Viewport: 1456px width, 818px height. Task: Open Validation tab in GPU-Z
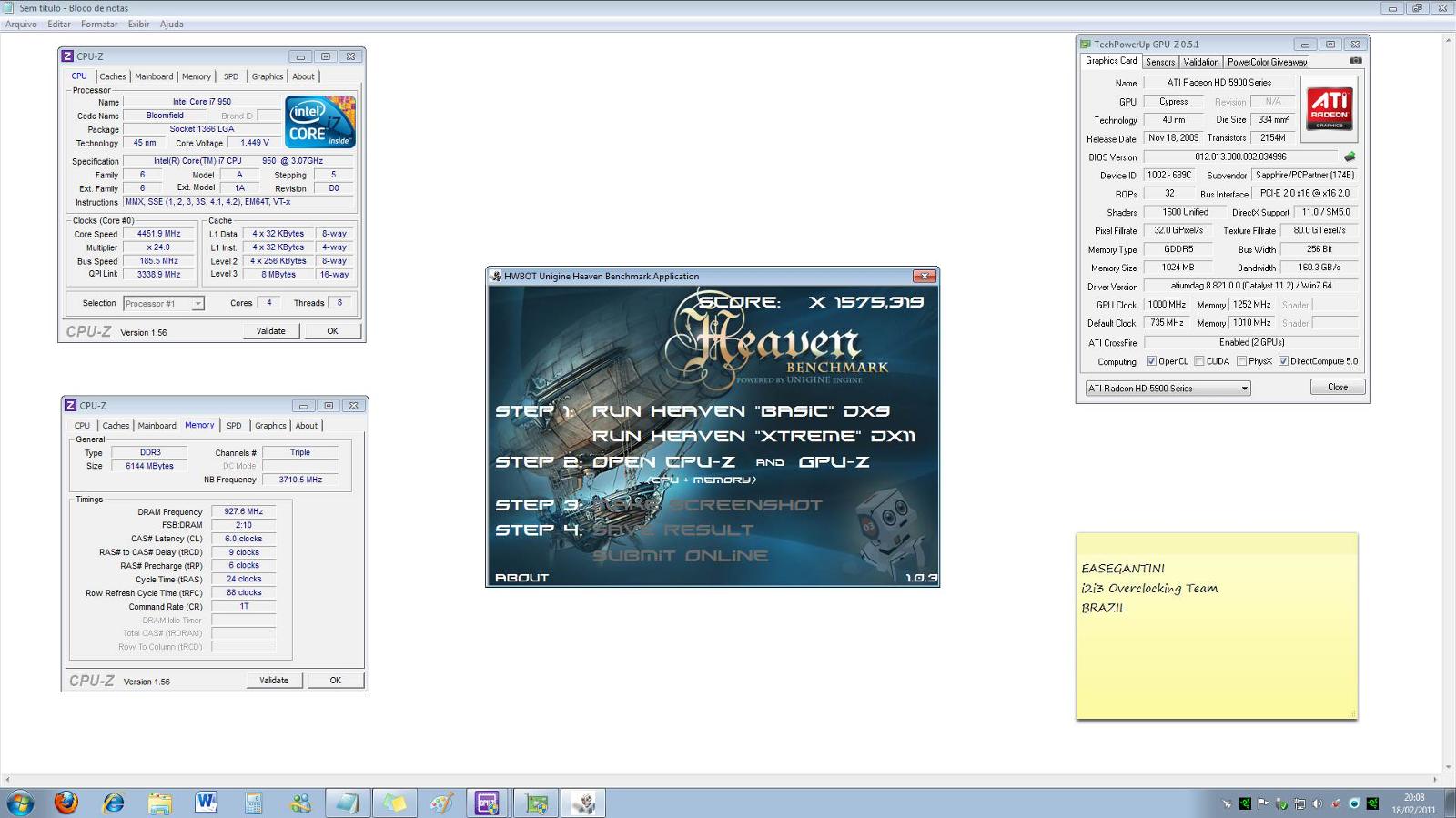[x=1200, y=62]
